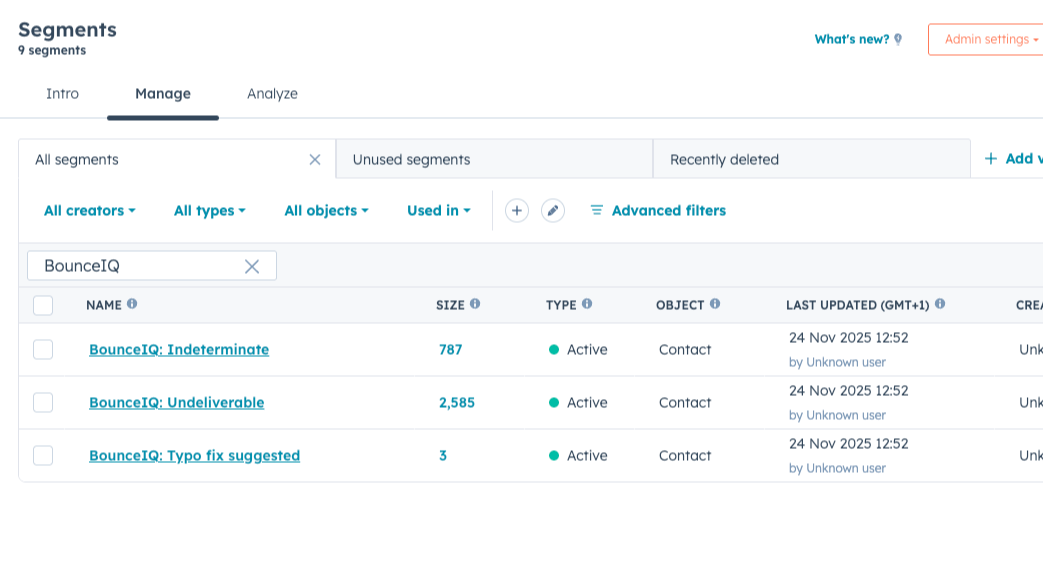Click the info icon next to TYPE
This screenshot has height=587, width=1043.
(x=587, y=303)
